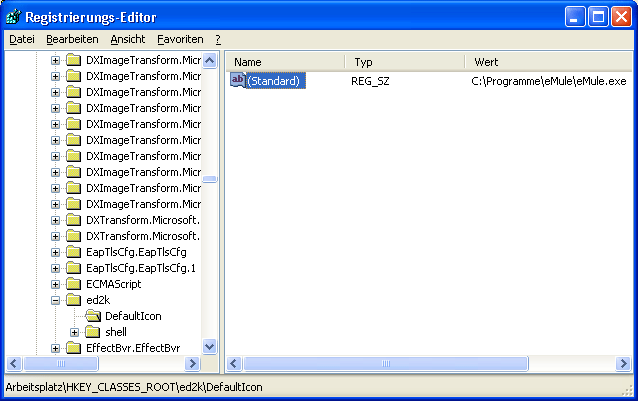
Task: Select the EapTlsCfg.EapTlsCfg.1 key label
Action: (x=141, y=268)
